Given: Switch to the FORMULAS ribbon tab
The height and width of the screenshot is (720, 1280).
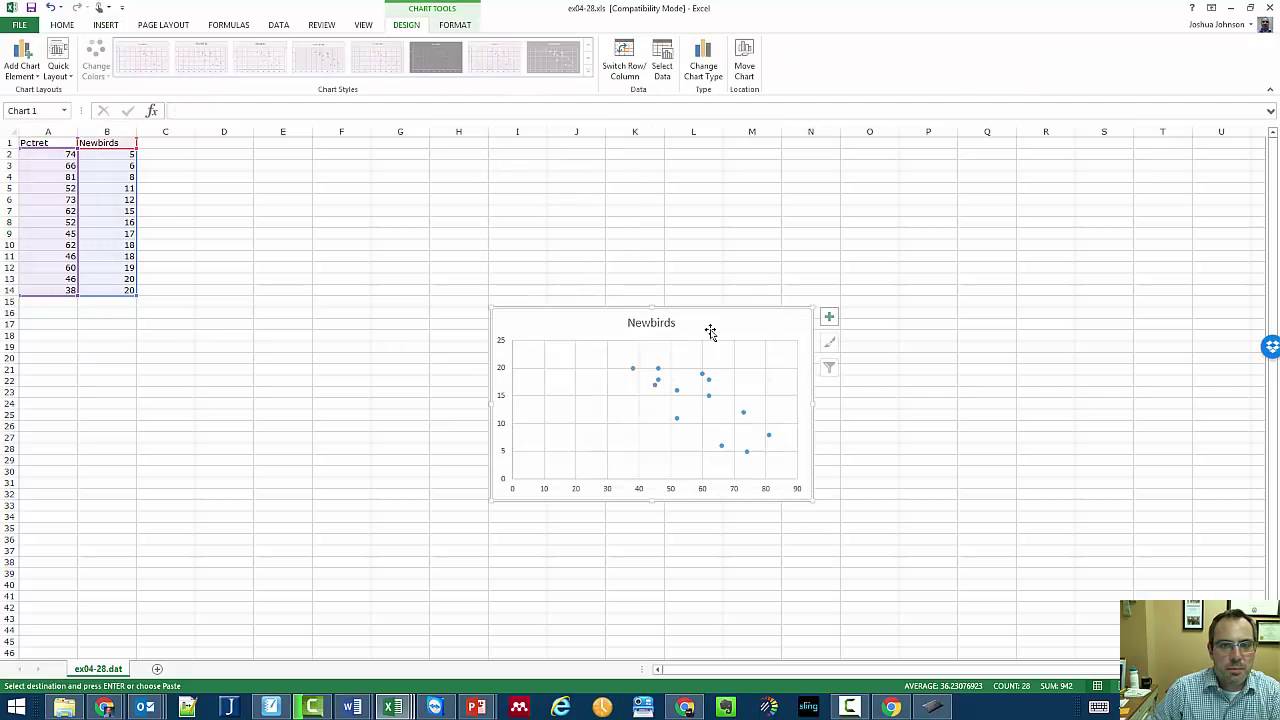Looking at the screenshot, I should click(229, 25).
